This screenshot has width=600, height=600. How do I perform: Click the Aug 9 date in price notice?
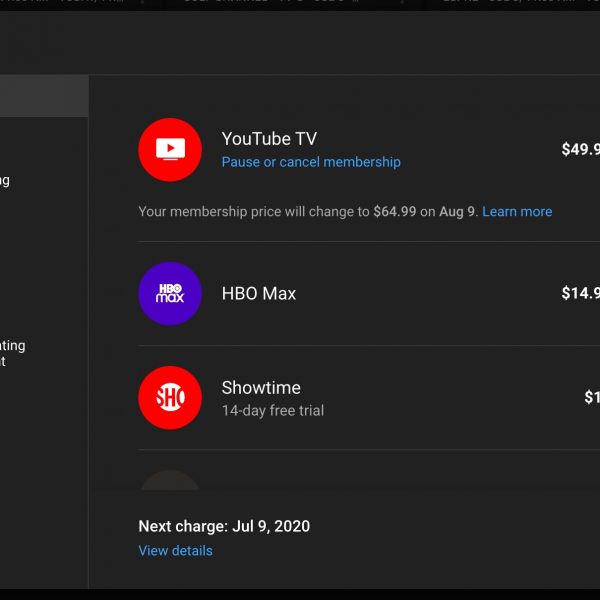coord(457,211)
